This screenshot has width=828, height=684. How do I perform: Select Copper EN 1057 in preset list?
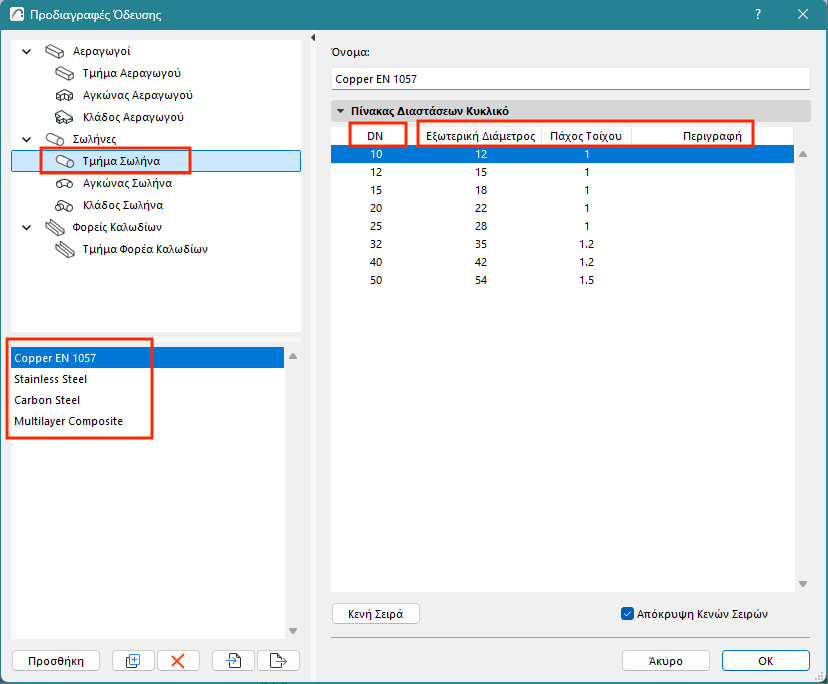coord(147,358)
